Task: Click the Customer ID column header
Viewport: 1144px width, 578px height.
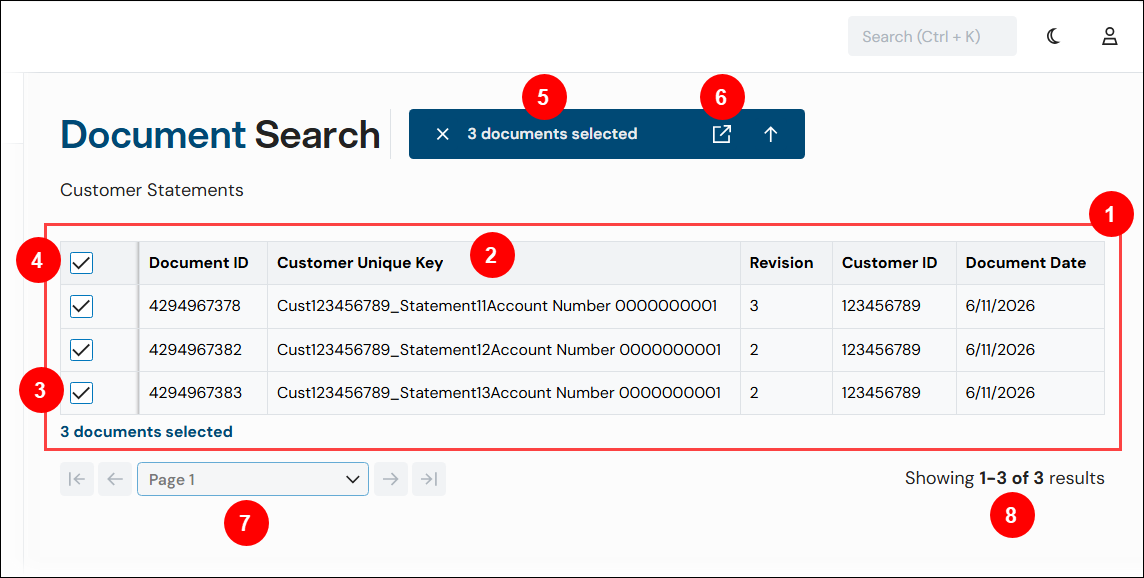Action: click(889, 263)
